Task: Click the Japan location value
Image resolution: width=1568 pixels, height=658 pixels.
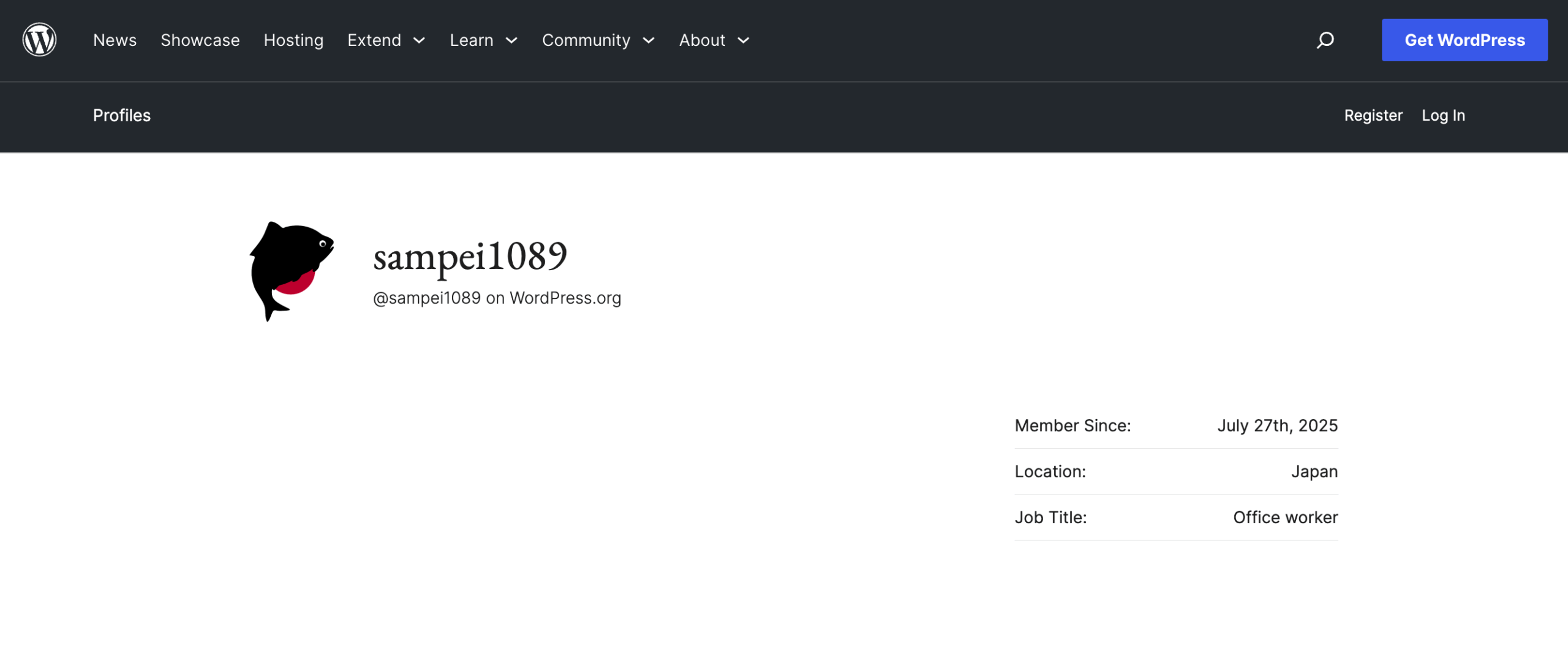Action: [1314, 471]
